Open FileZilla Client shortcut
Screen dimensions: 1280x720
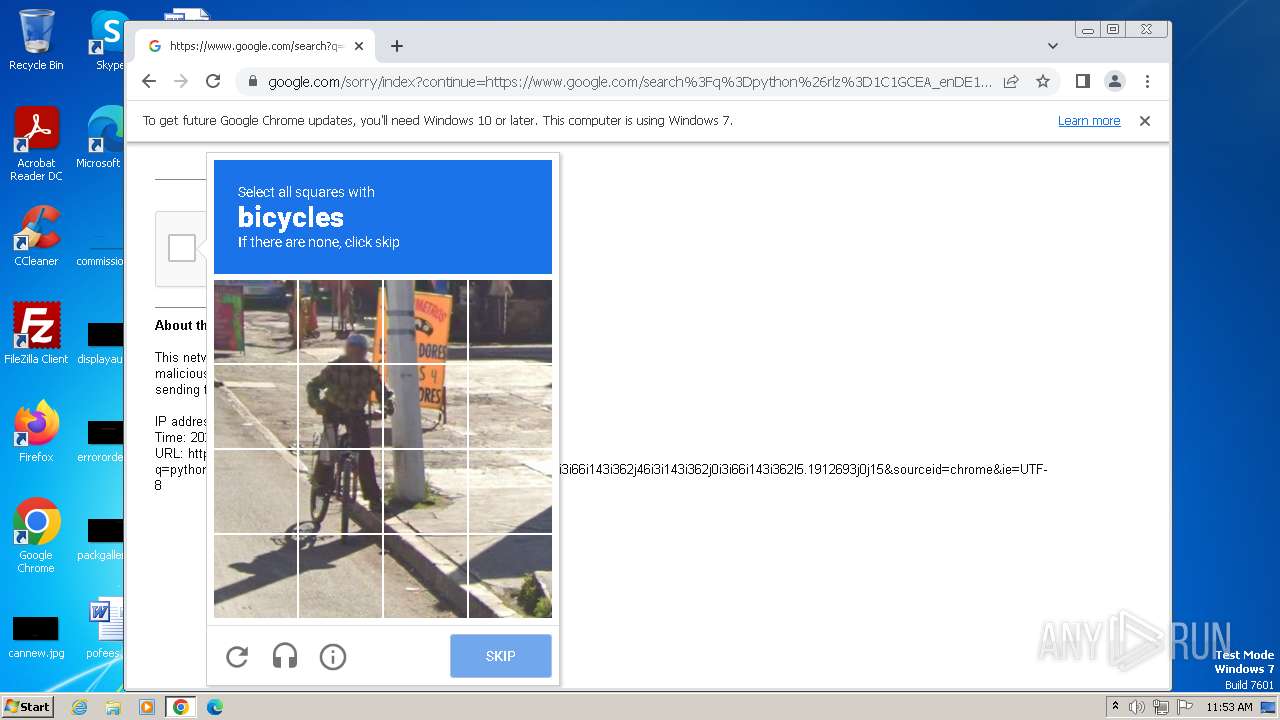(x=36, y=334)
